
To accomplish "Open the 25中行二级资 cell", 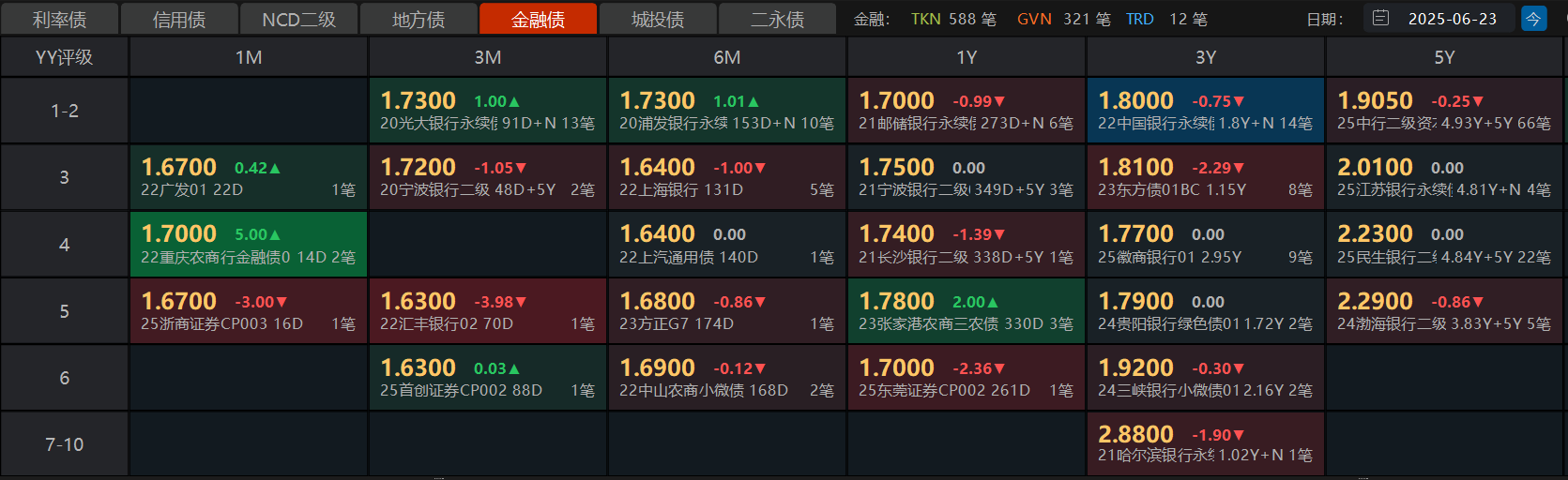I will pyautogui.click(x=1444, y=111).
